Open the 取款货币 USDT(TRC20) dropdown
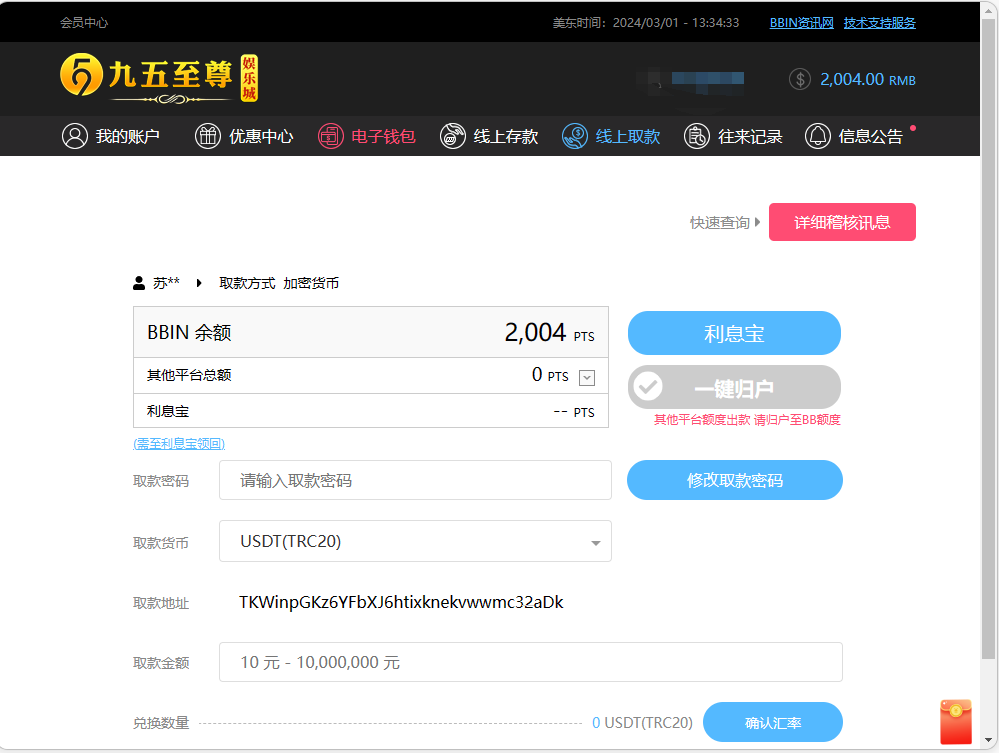This screenshot has width=999, height=753. (x=415, y=541)
